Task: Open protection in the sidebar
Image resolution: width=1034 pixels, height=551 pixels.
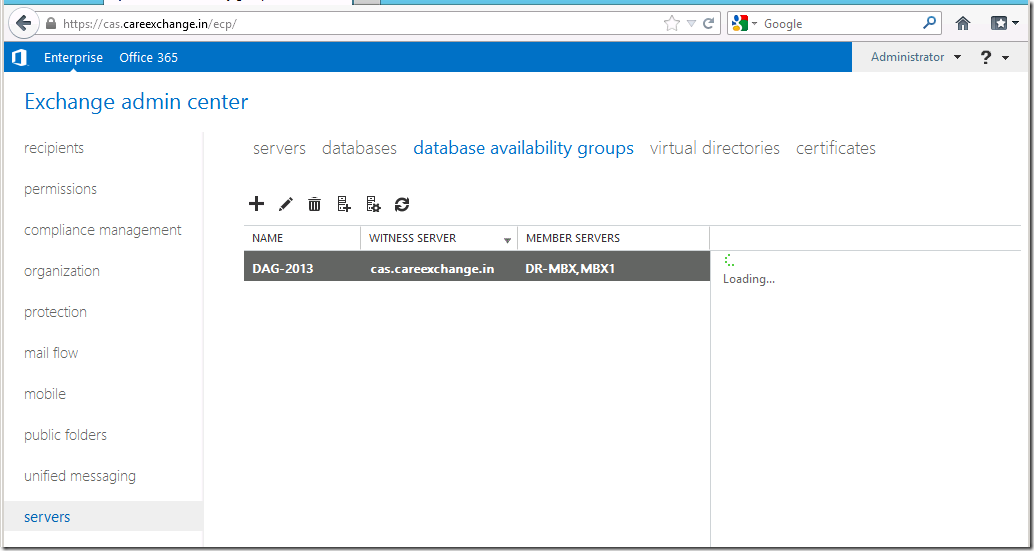Action: [x=55, y=312]
